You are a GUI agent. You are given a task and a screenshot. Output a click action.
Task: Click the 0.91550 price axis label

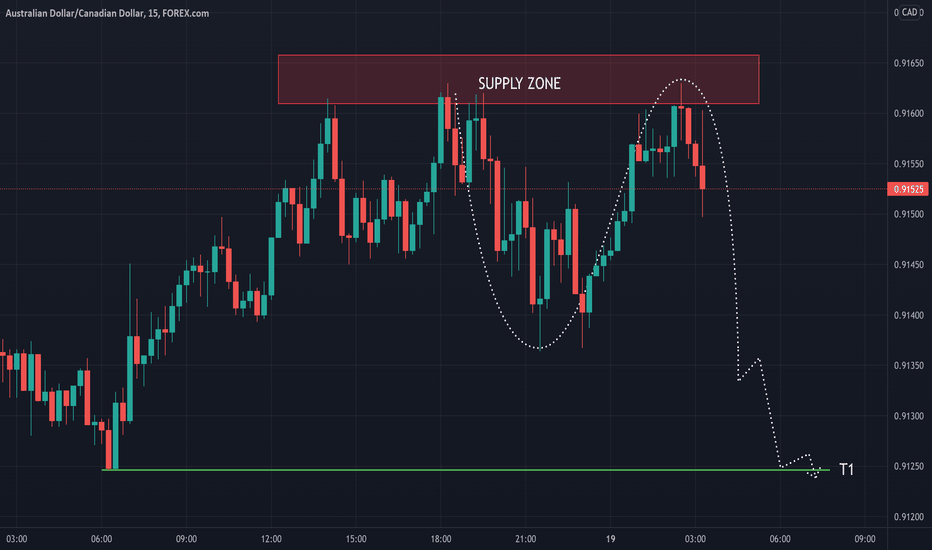pyautogui.click(x=909, y=164)
